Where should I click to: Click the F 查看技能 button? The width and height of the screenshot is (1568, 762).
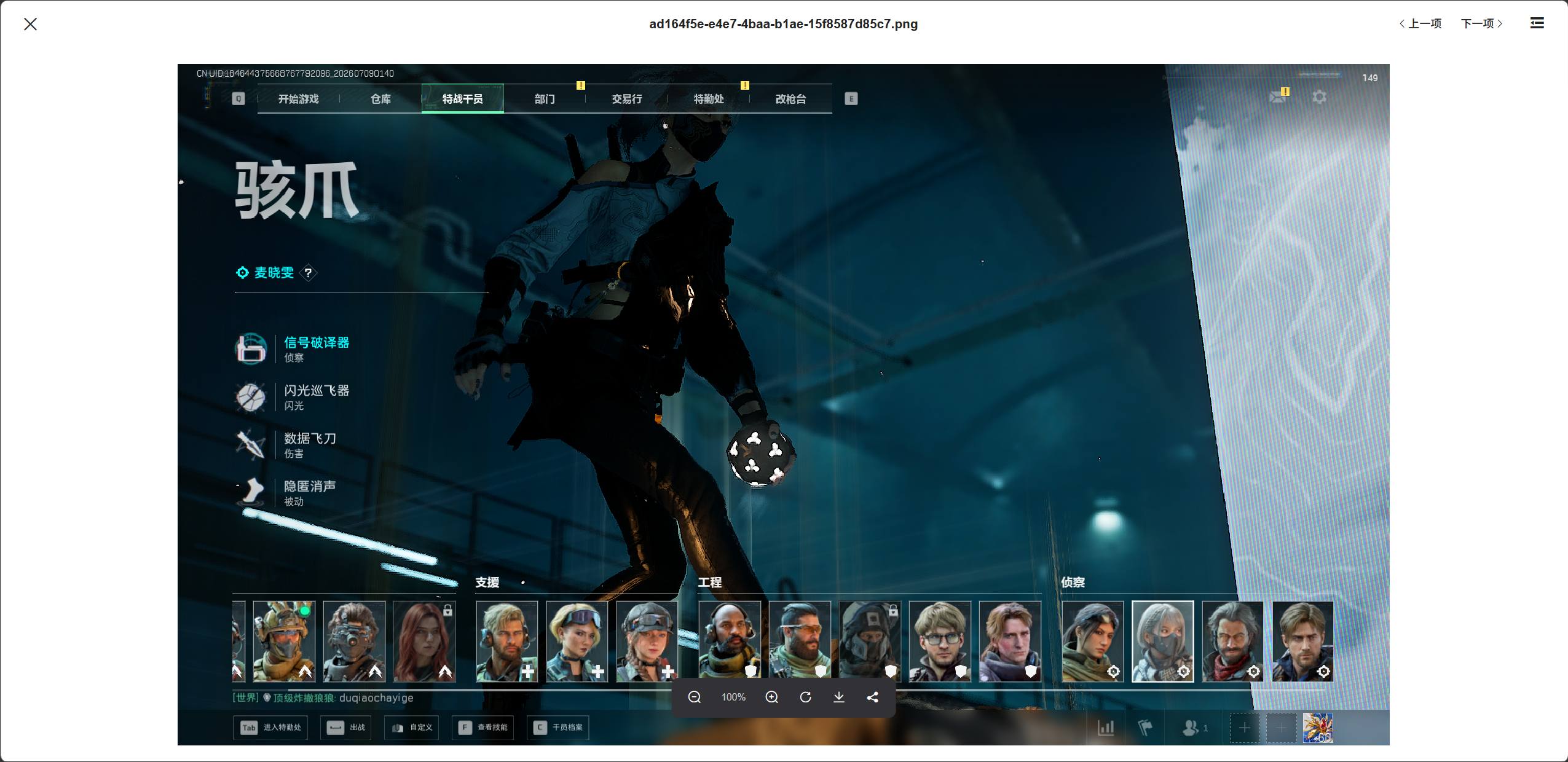pos(483,728)
